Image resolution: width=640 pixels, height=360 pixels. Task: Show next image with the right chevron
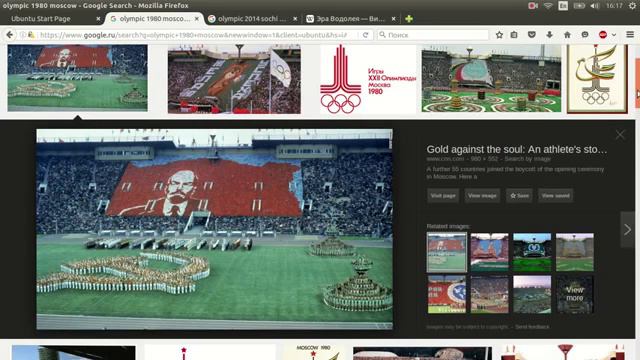coord(627,230)
